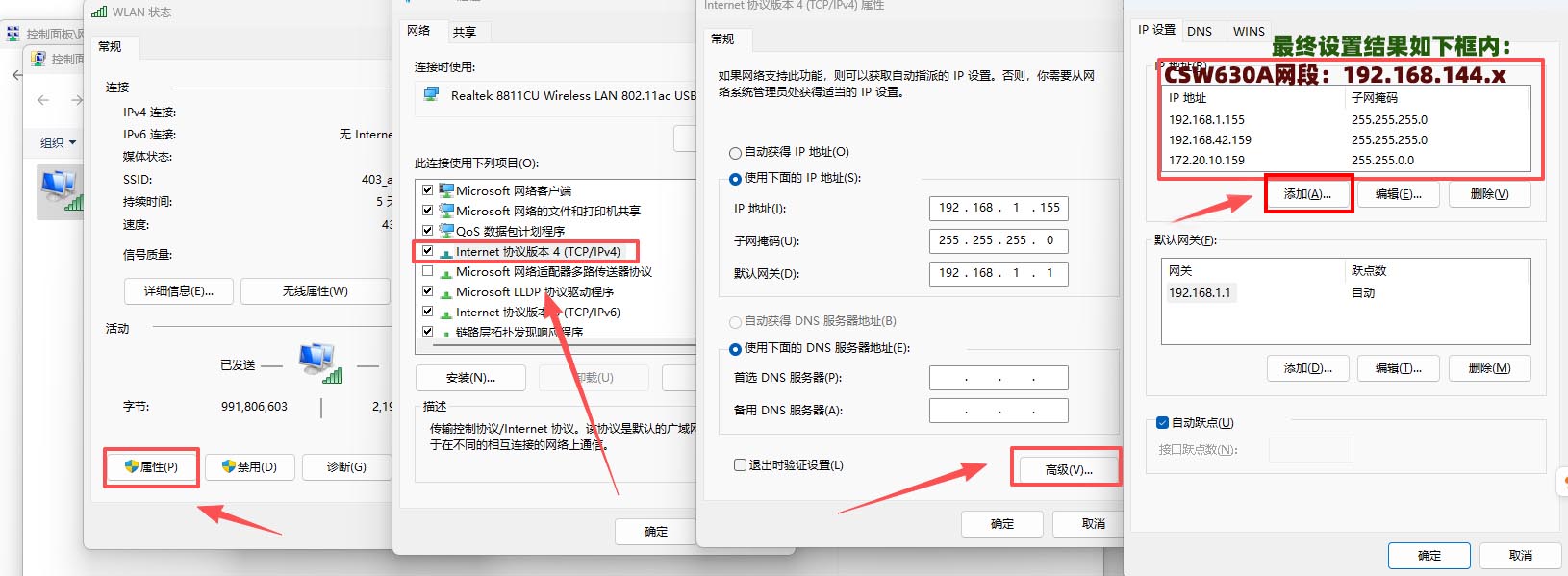Switch to the 共享 tab
Image resolution: width=1568 pixels, height=576 pixels.
coord(465,32)
